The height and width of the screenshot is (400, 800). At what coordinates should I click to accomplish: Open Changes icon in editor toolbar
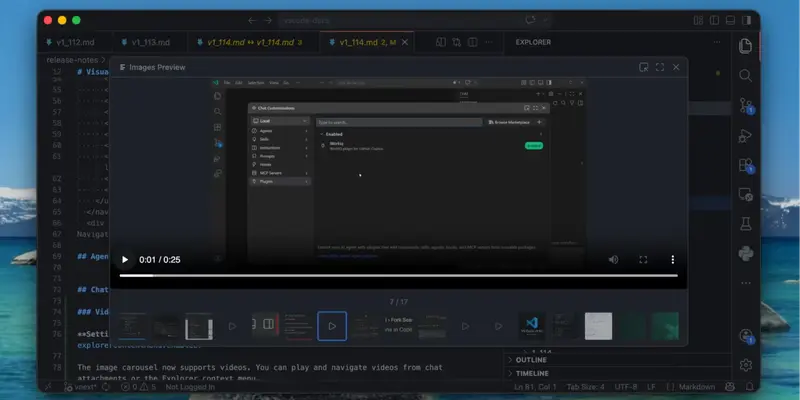(457, 42)
